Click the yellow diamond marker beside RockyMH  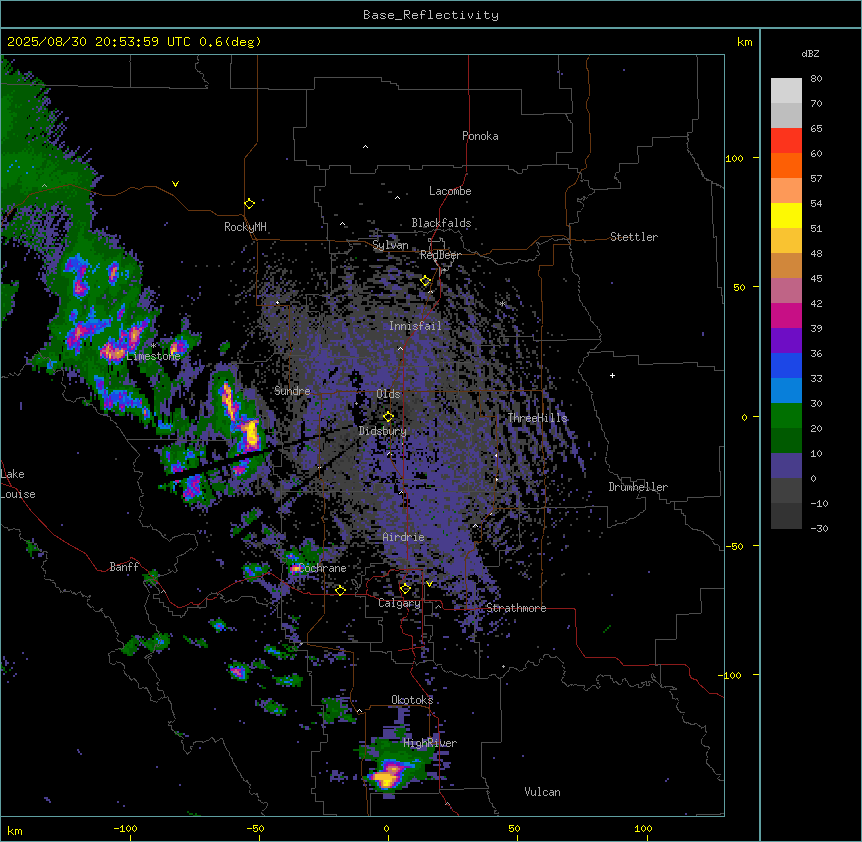tap(250, 204)
